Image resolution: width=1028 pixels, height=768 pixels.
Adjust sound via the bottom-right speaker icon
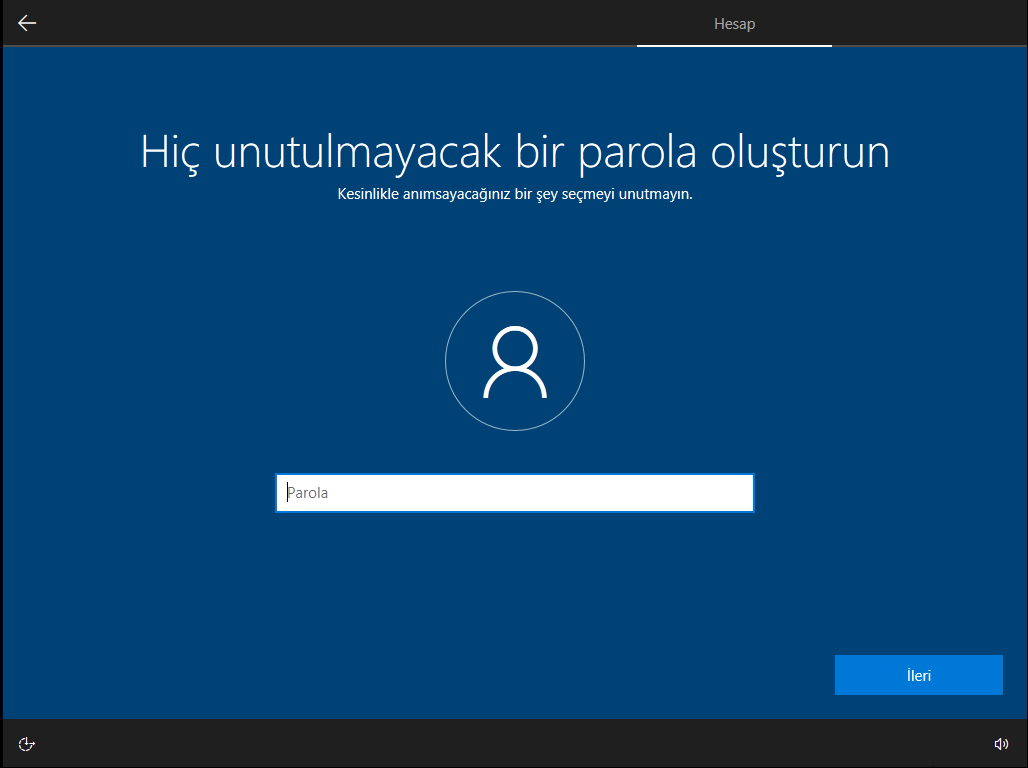click(1001, 743)
